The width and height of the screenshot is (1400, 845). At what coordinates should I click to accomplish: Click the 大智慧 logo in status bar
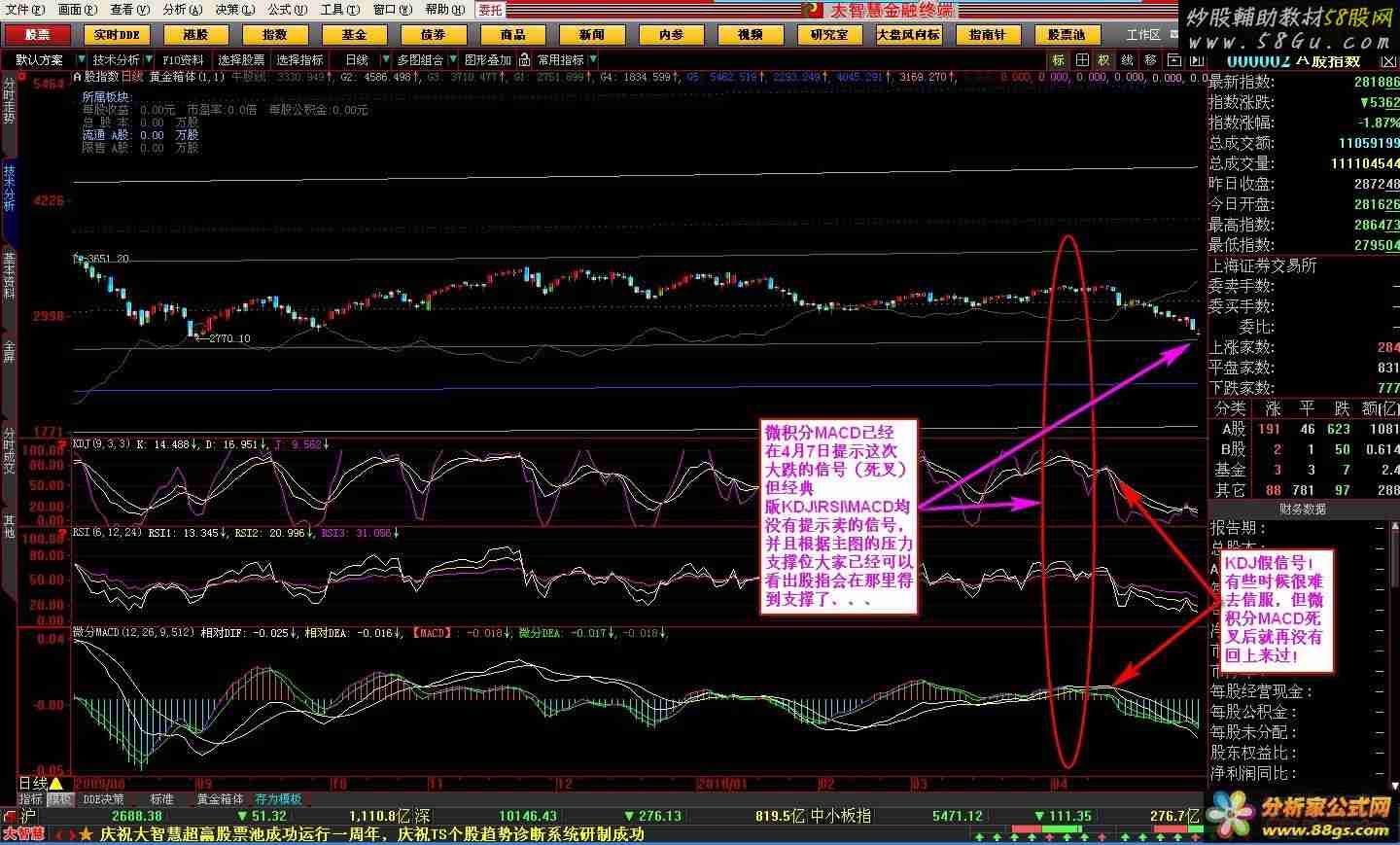click(23, 834)
